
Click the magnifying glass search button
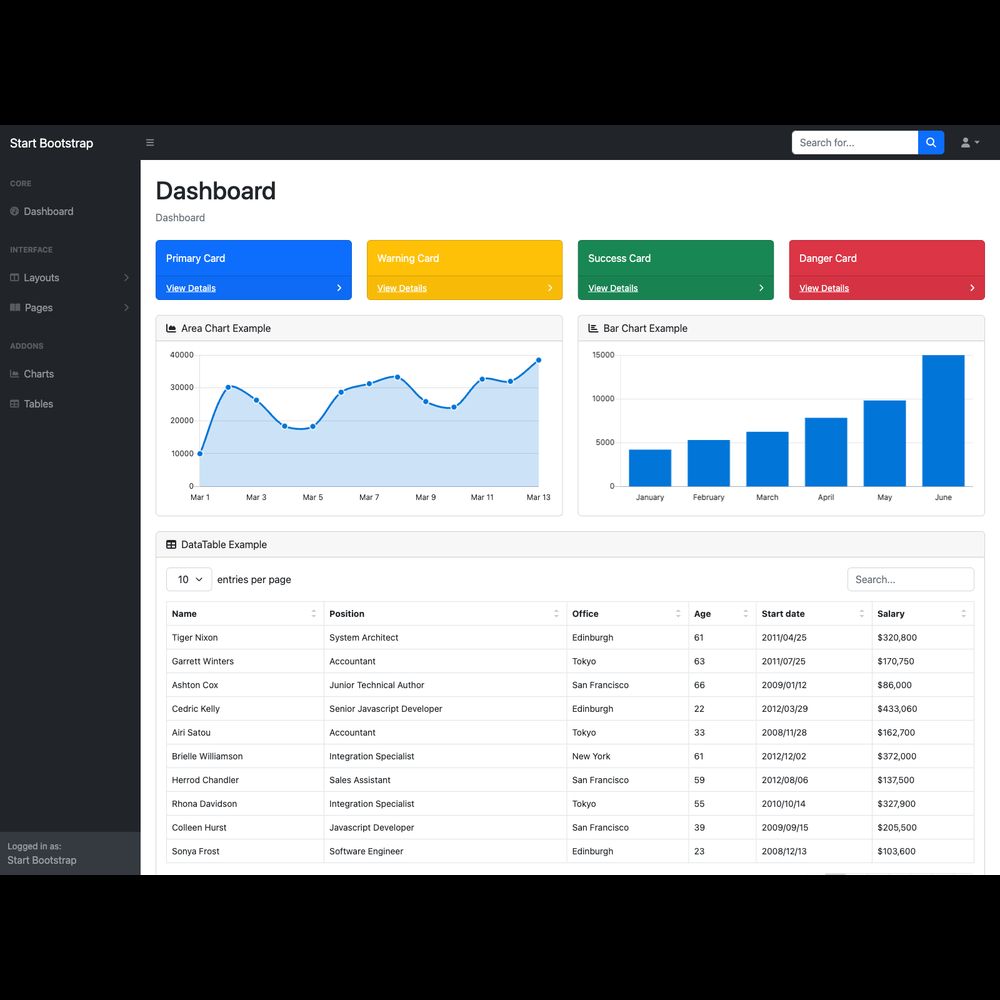coord(931,143)
